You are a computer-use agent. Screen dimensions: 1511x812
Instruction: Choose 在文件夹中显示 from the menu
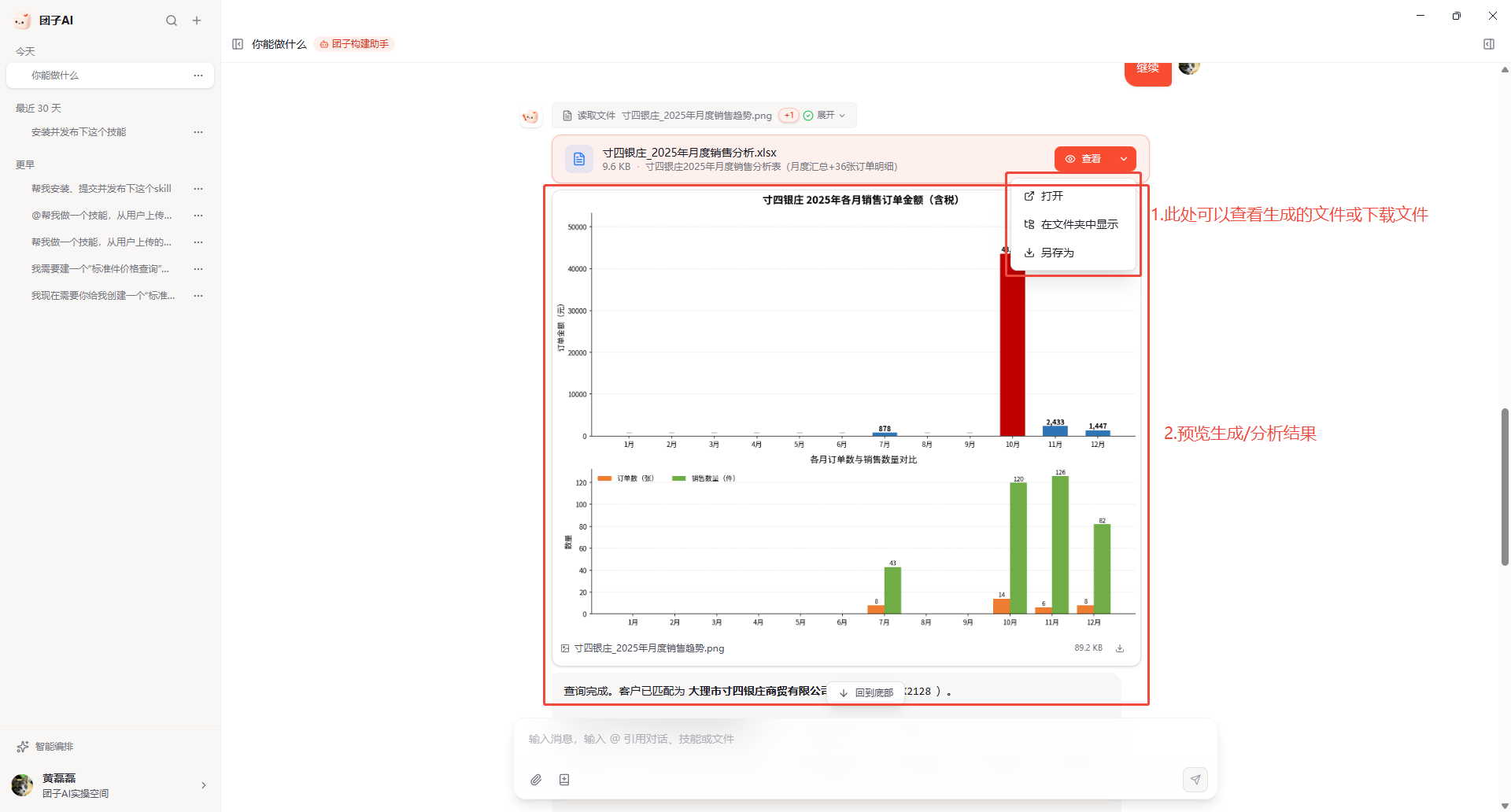(1073, 224)
